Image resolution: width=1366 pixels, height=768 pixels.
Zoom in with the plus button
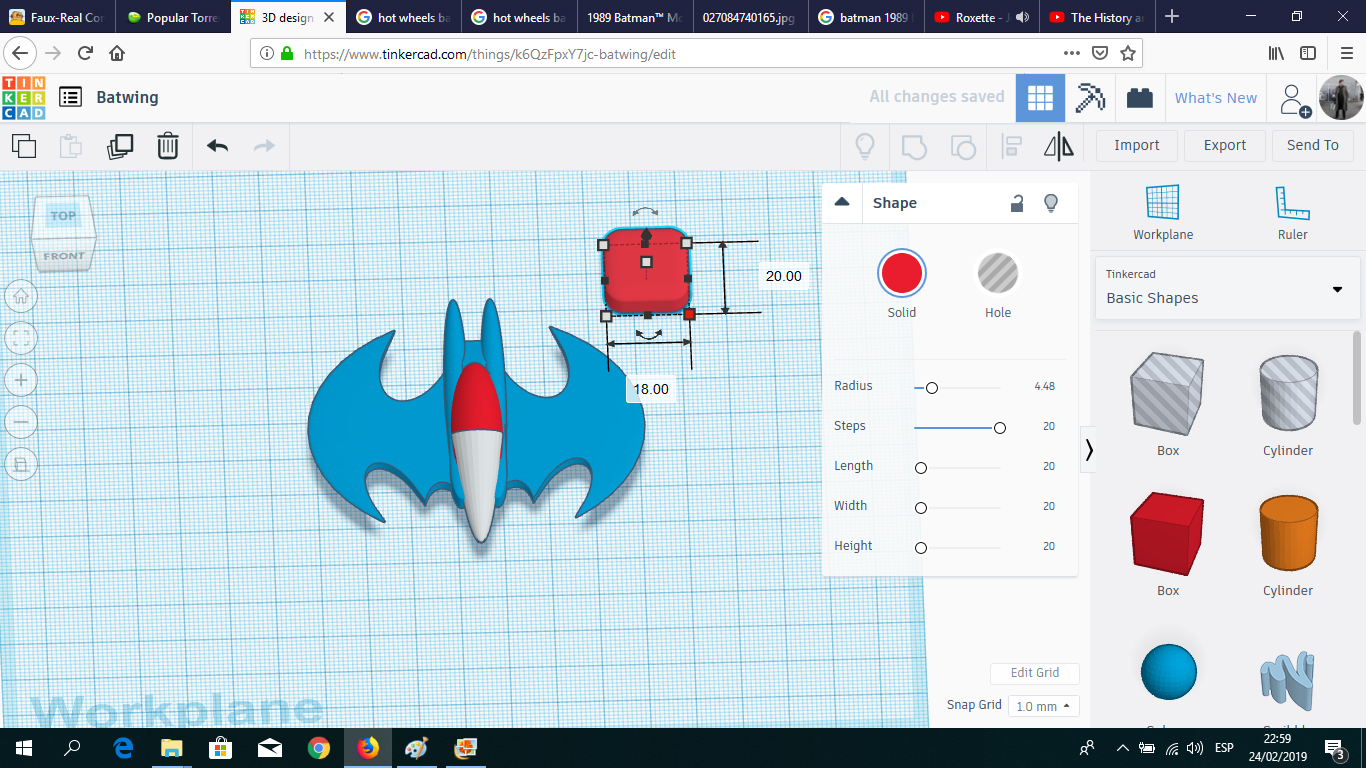tap(21, 380)
